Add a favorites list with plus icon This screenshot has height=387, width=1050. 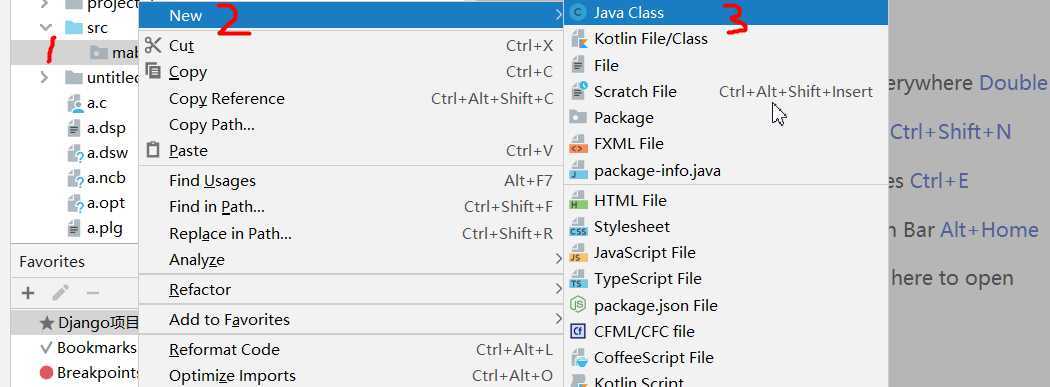pyautogui.click(x=28, y=293)
